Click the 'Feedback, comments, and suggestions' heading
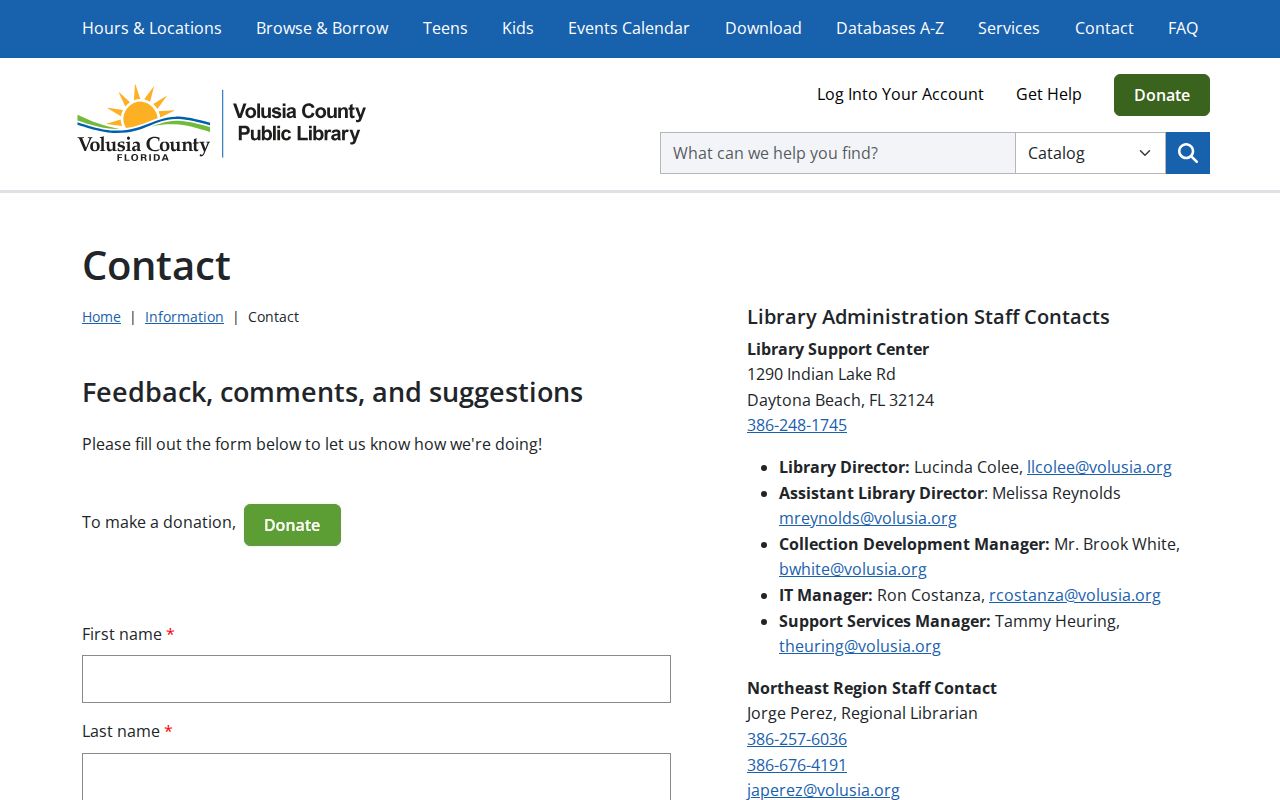 point(332,392)
